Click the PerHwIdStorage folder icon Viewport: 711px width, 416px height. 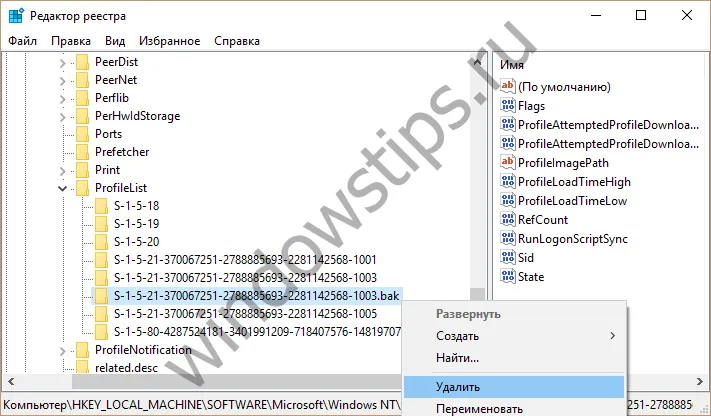coord(83,116)
